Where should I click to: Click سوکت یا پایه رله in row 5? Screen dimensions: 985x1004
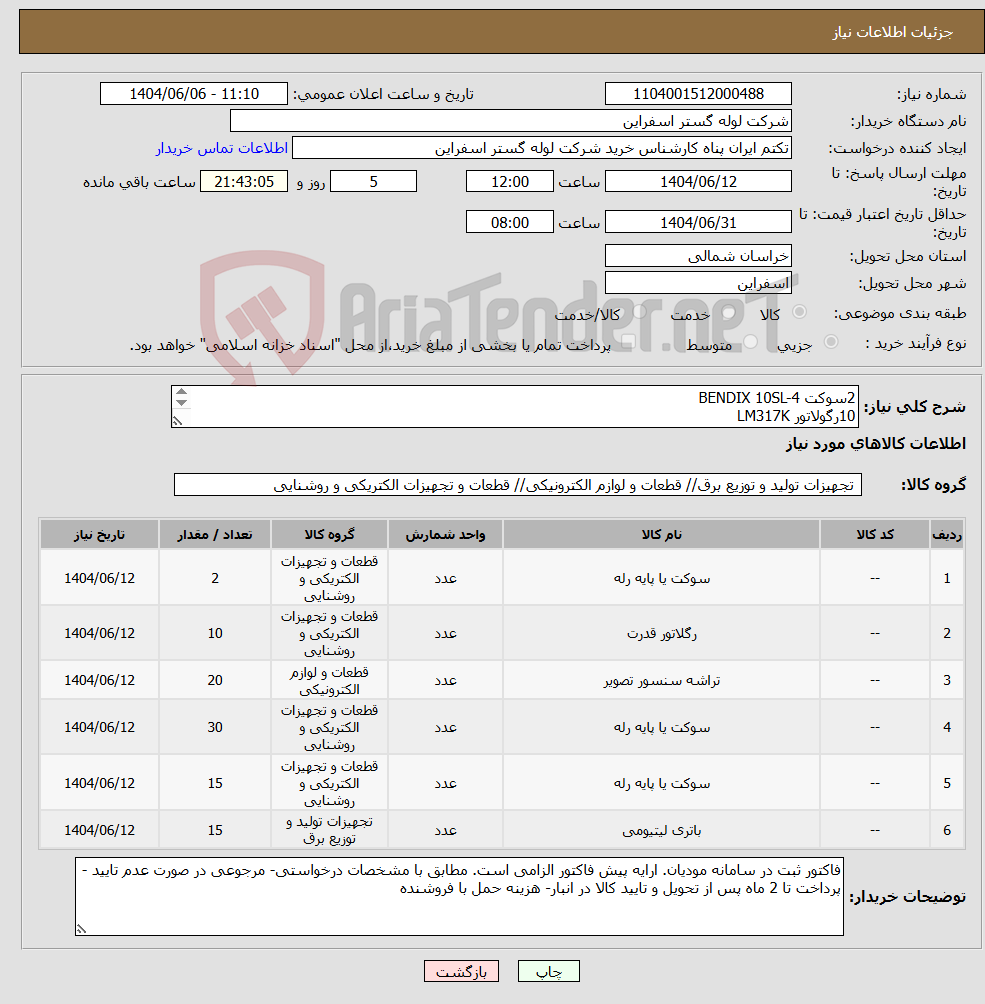662,783
